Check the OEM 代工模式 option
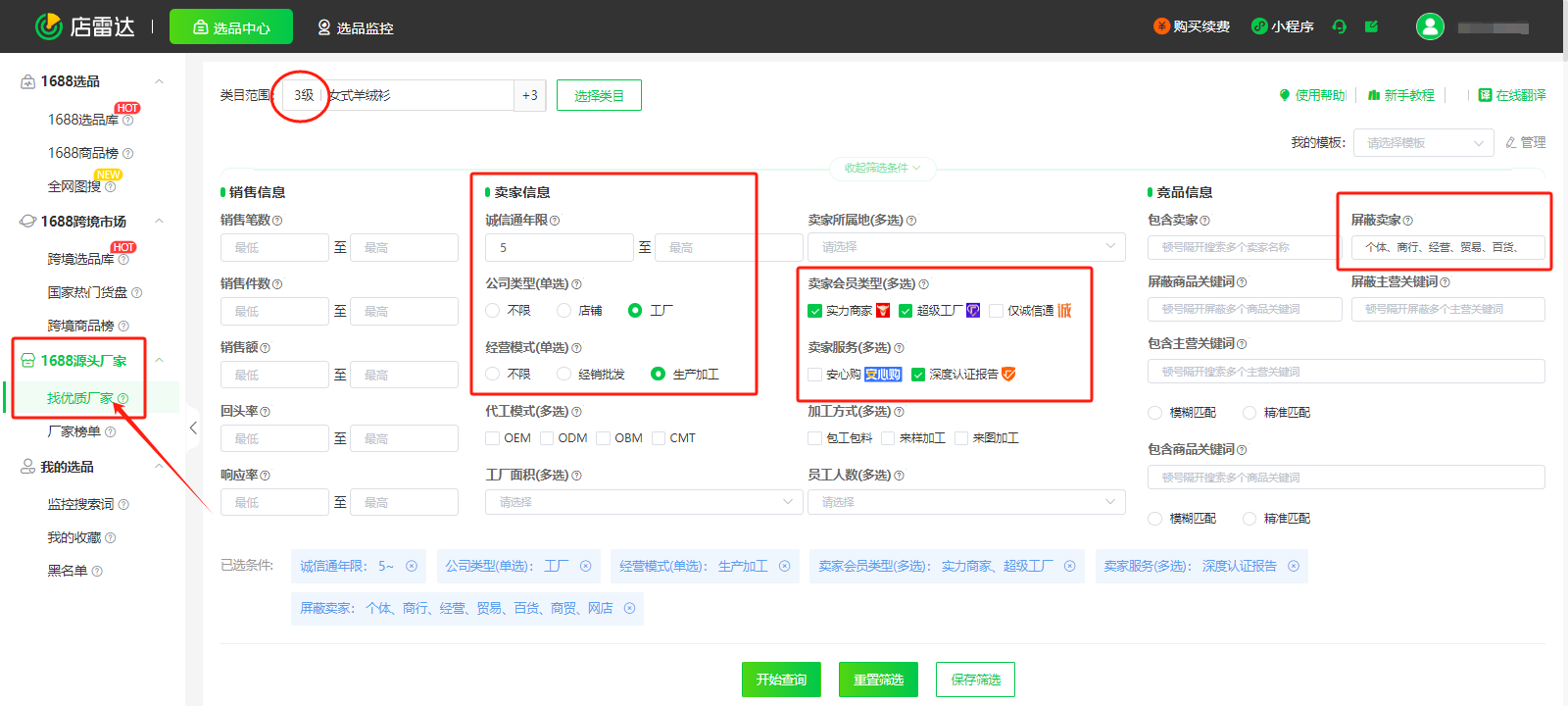1568x706 pixels. pos(493,438)
